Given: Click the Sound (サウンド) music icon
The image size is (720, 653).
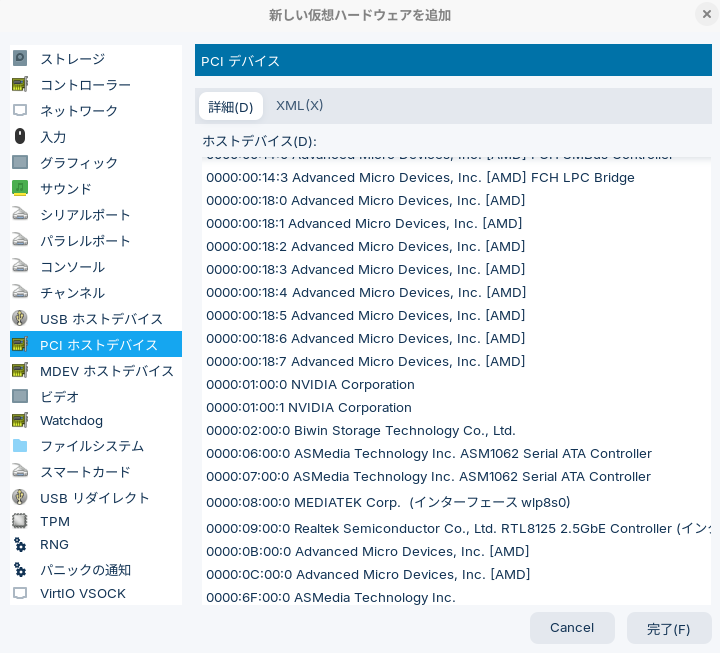Looking at the screenshot, I should 20,188.
